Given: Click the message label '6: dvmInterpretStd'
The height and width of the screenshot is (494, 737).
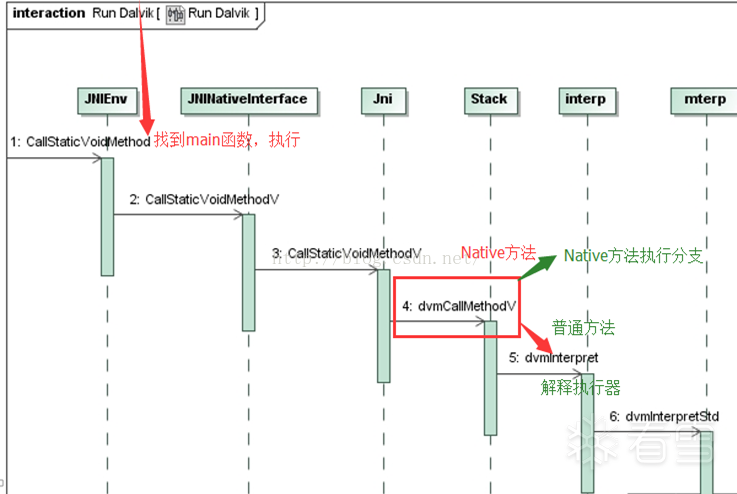Looking at the screenshot, I should pyautogui.click(x=664, y=416).
